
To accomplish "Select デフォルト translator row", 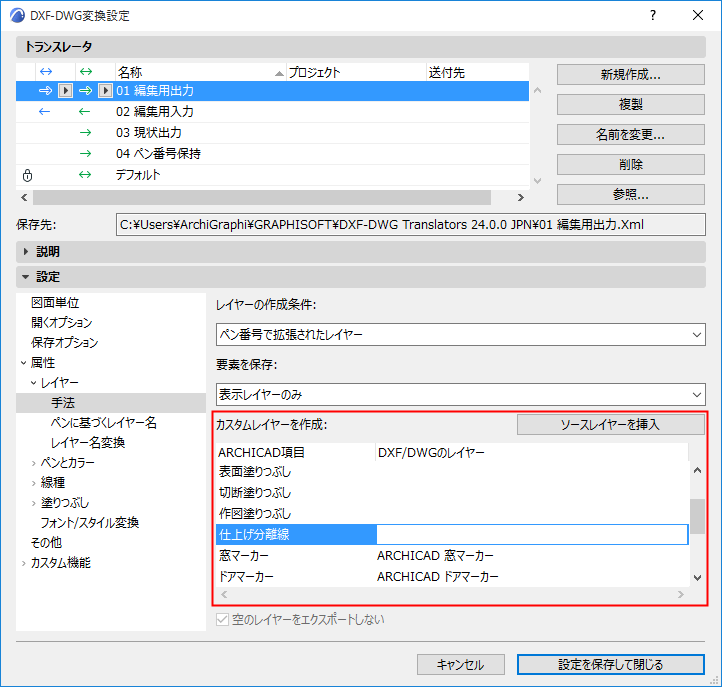I will [272, 175].
